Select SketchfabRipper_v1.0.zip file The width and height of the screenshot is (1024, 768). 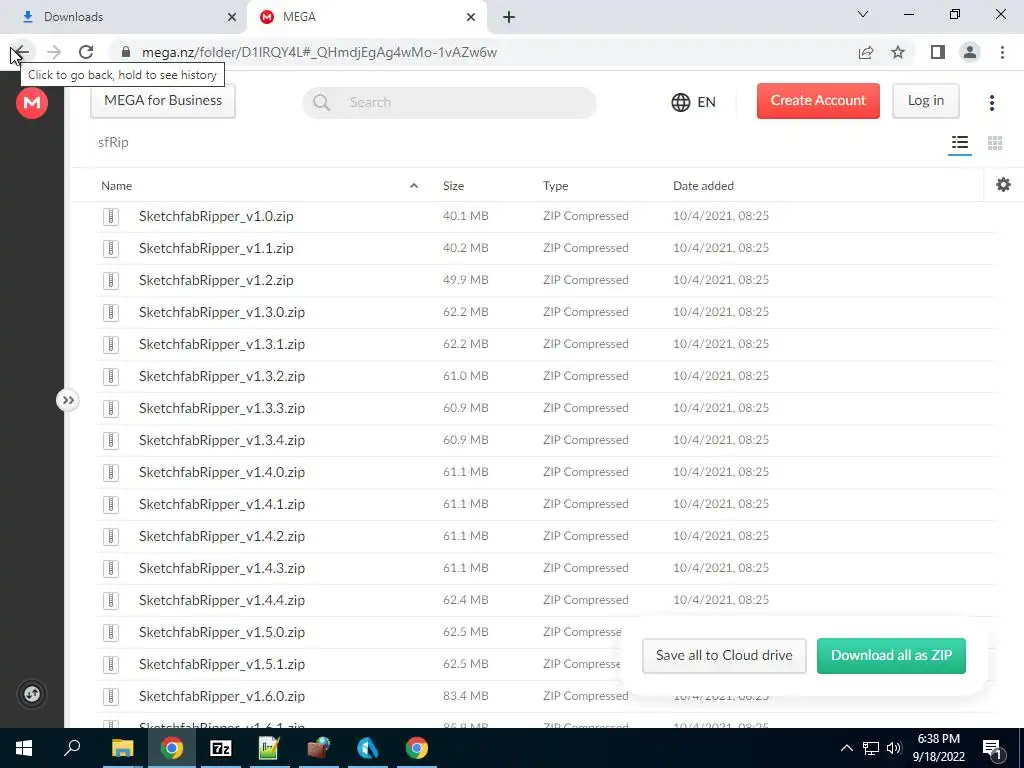[545, 216]
